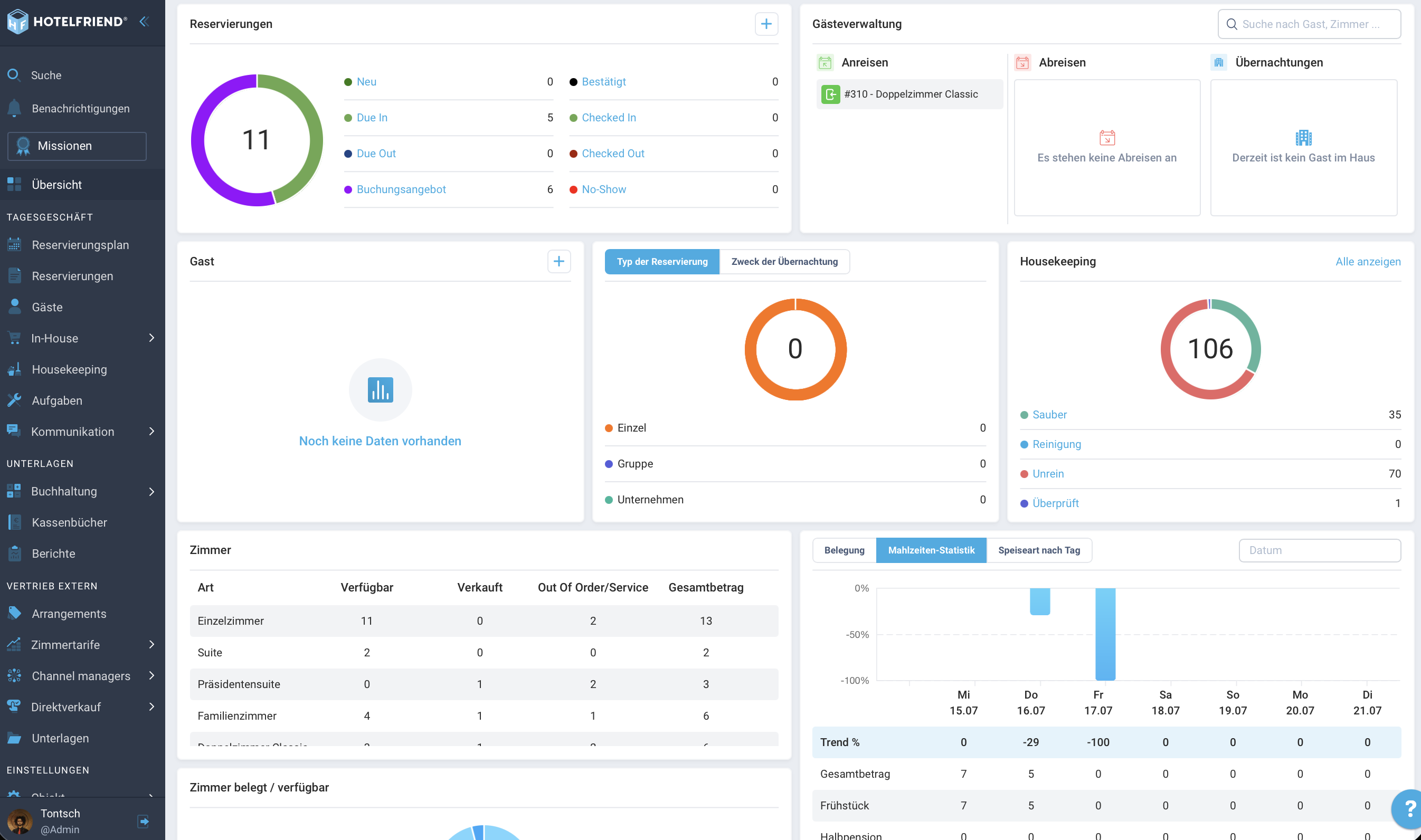Expand the Kommunikation submenu chevron

(x=151, y=431)
